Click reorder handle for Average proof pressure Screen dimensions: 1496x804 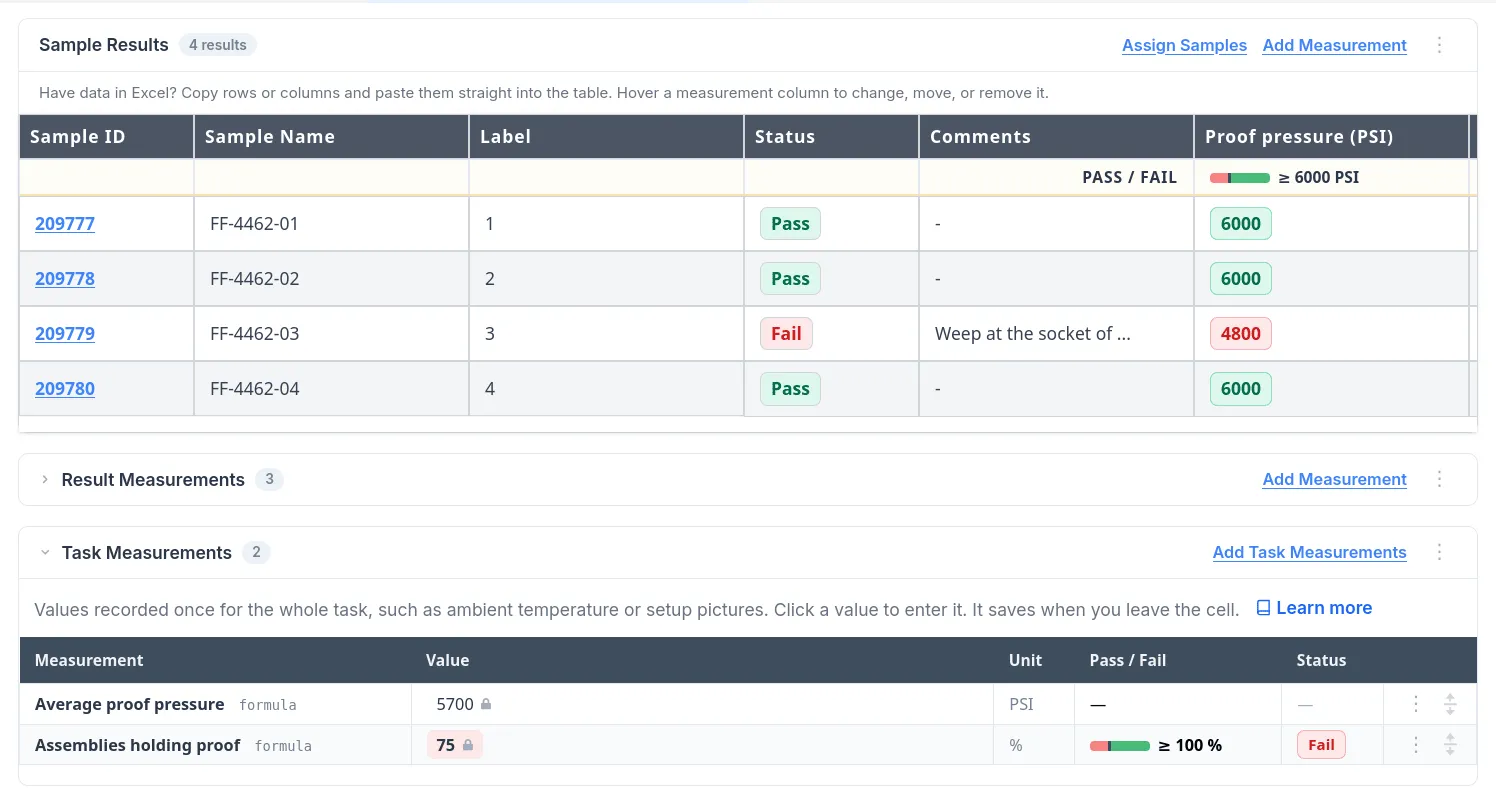(x=1450, y=704)
